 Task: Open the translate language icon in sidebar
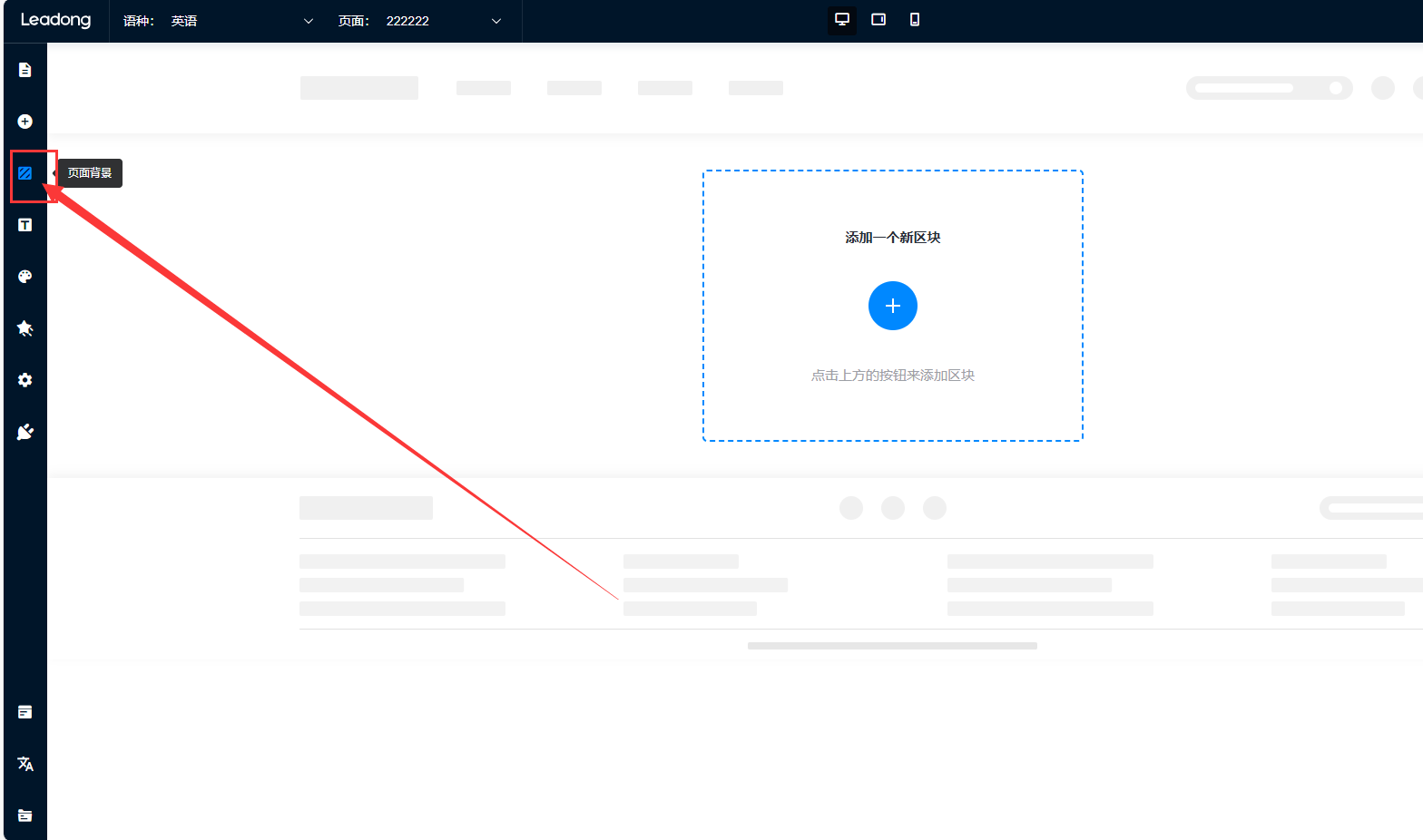25,764
